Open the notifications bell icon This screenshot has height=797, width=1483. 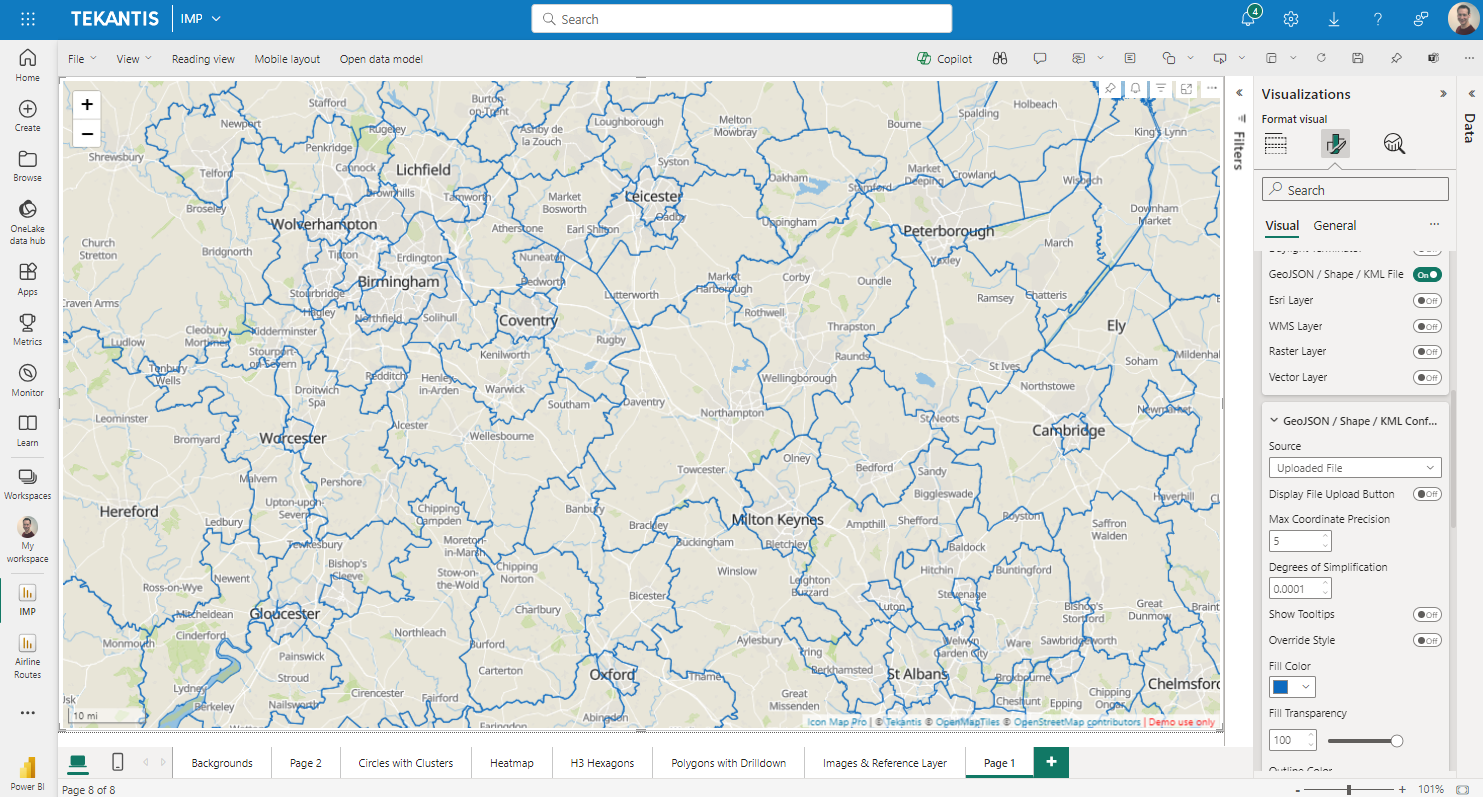pos(1248,20)
